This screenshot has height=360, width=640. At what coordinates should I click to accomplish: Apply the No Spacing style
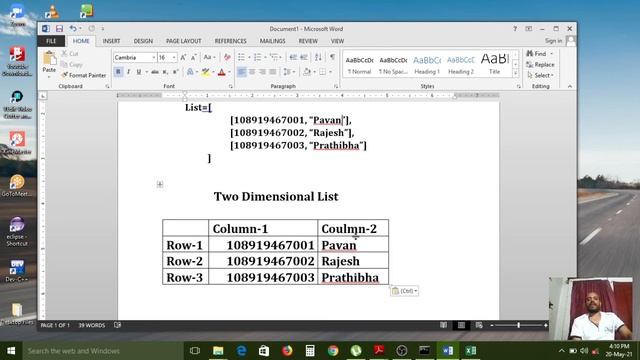coord(393,64)
